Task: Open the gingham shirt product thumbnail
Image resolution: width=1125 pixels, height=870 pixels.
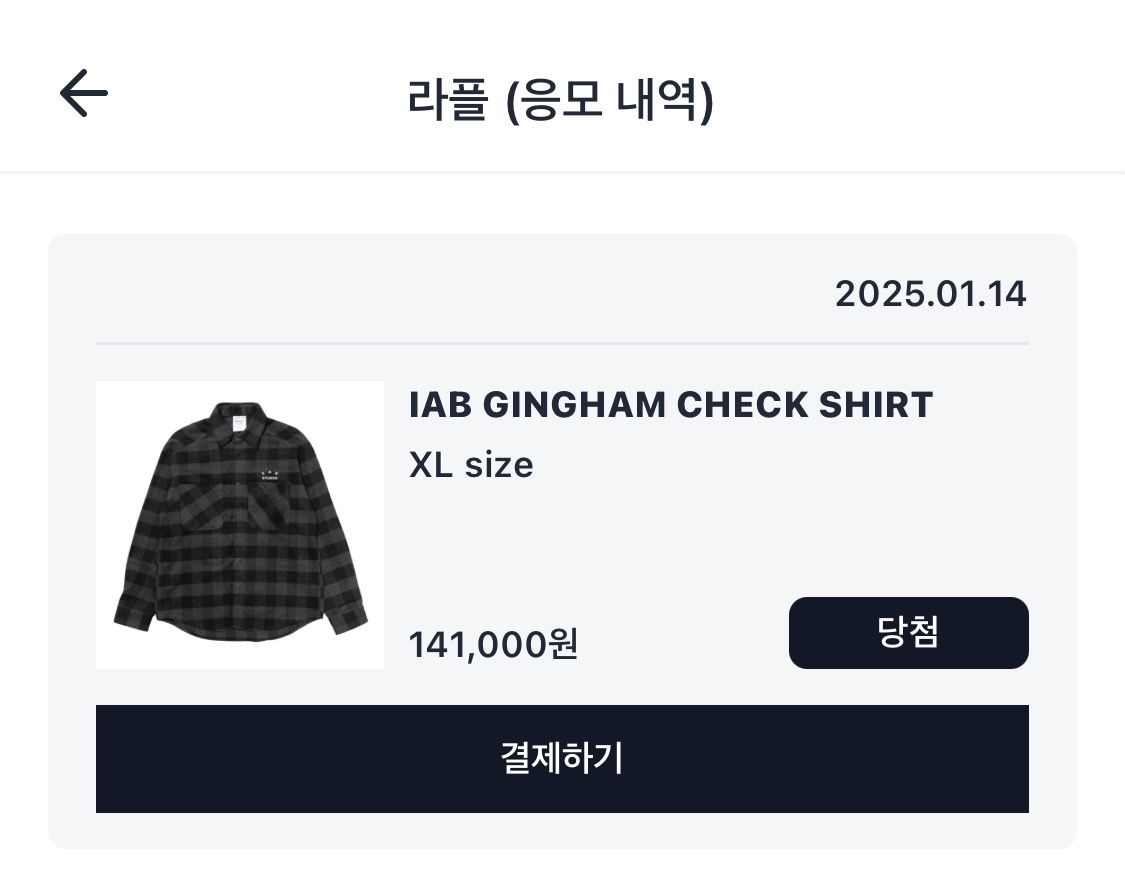Action: click(x=240, y=524)
